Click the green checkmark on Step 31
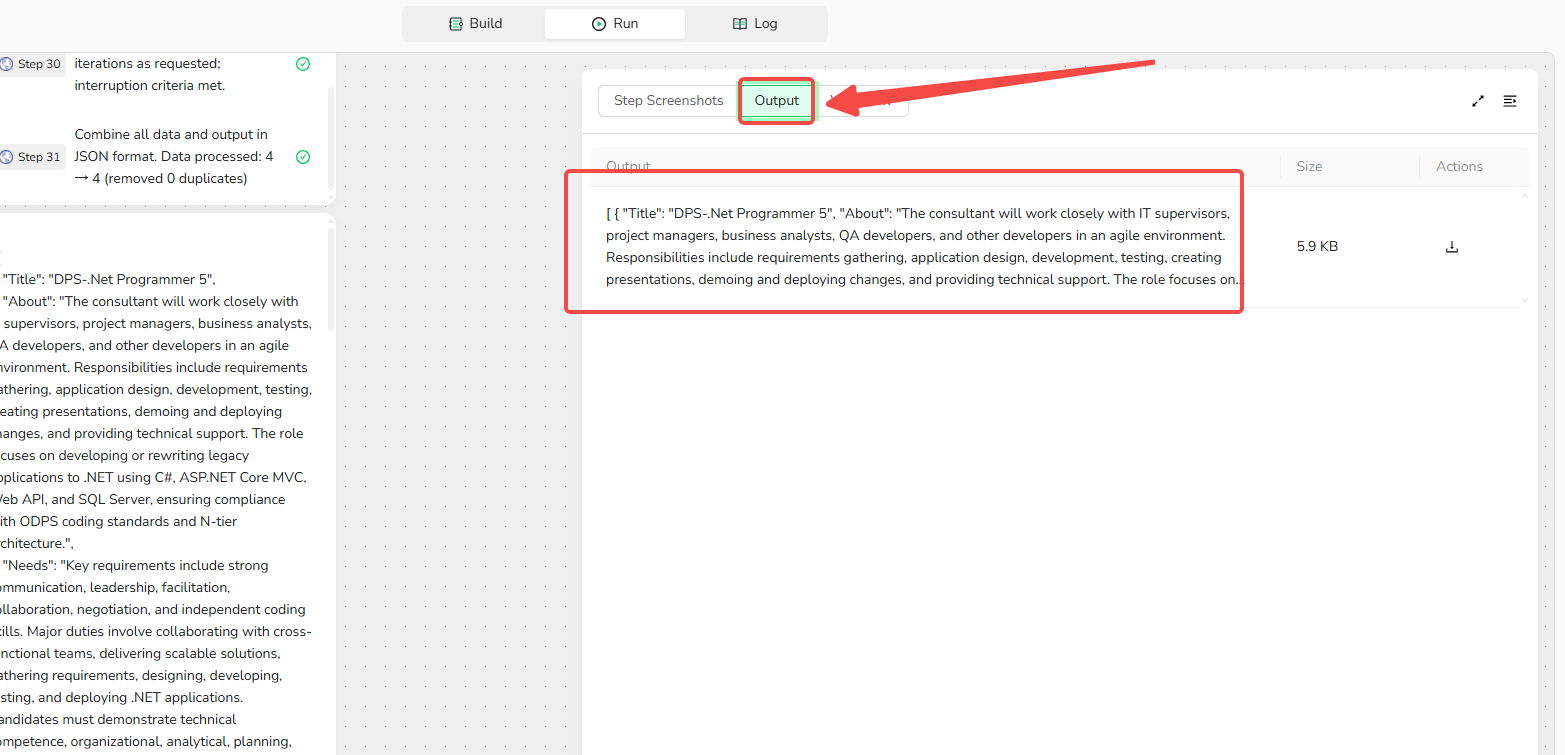The height and width of the screenshot is (755, 1565). 303,157
